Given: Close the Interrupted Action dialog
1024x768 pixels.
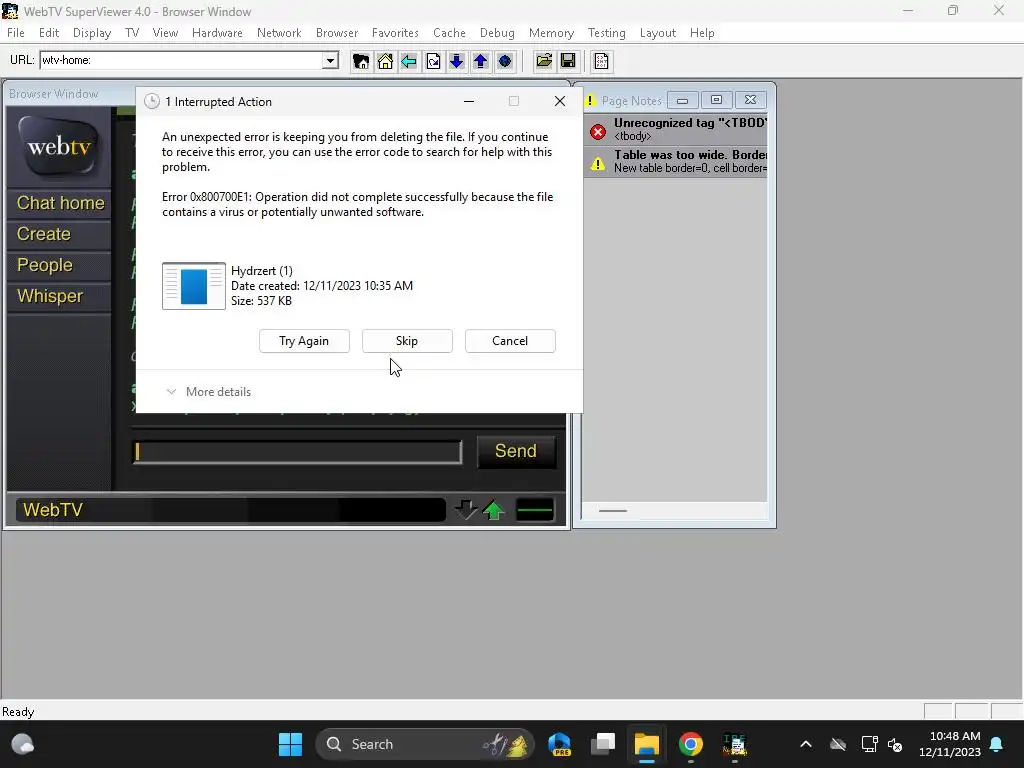Looking at the screenshot, I should (560, 101).
